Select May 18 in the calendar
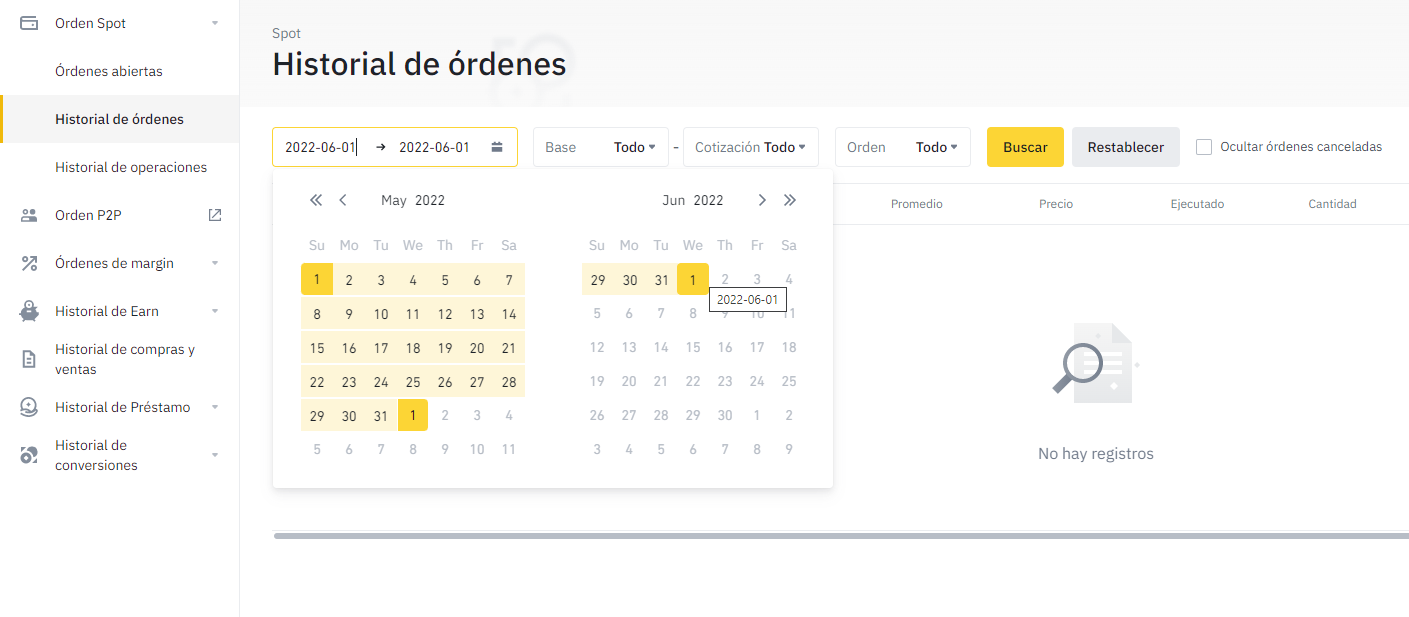 413,348
